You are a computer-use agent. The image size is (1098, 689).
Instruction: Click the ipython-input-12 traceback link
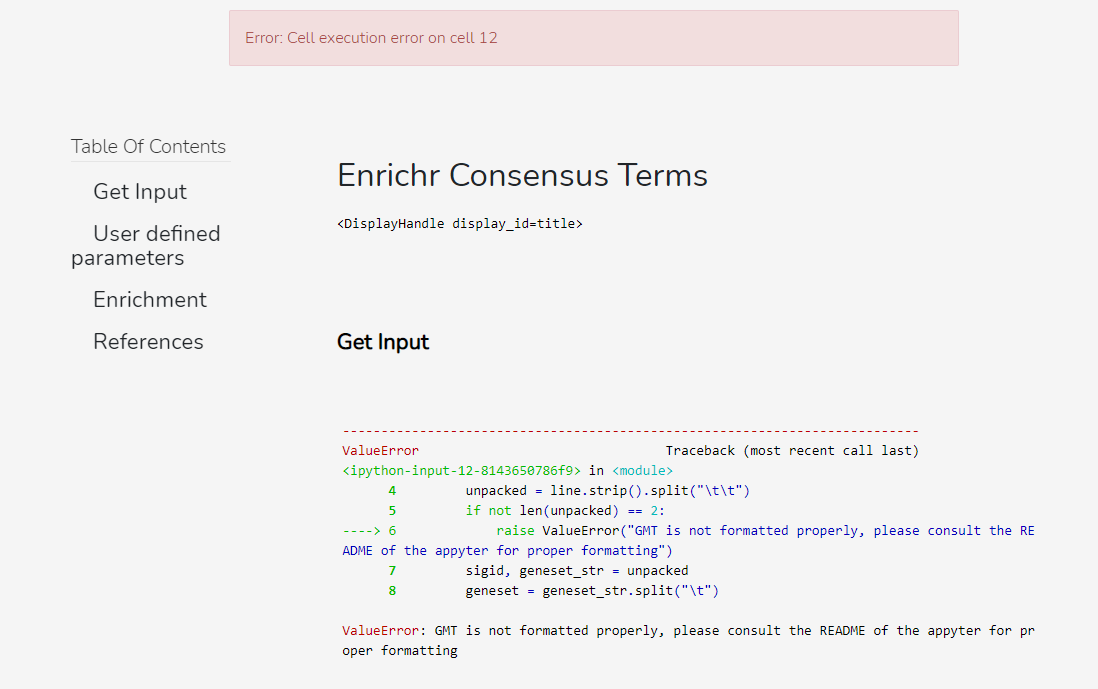coord(453,470)
